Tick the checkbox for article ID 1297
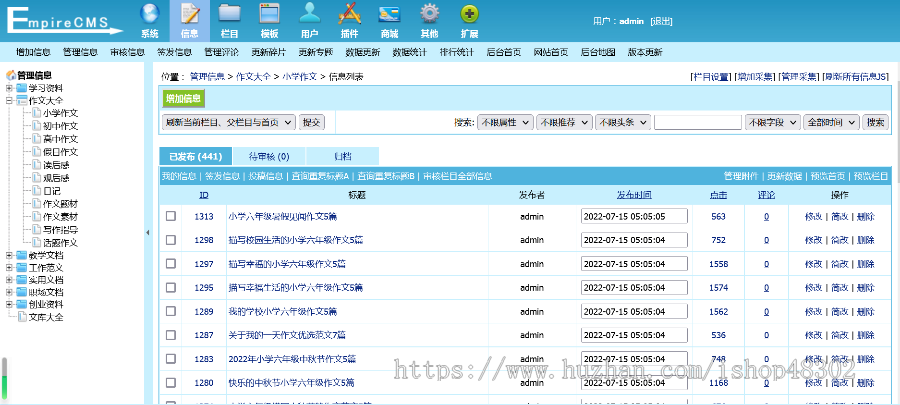 pyautogui.click(x=171, y=264)
